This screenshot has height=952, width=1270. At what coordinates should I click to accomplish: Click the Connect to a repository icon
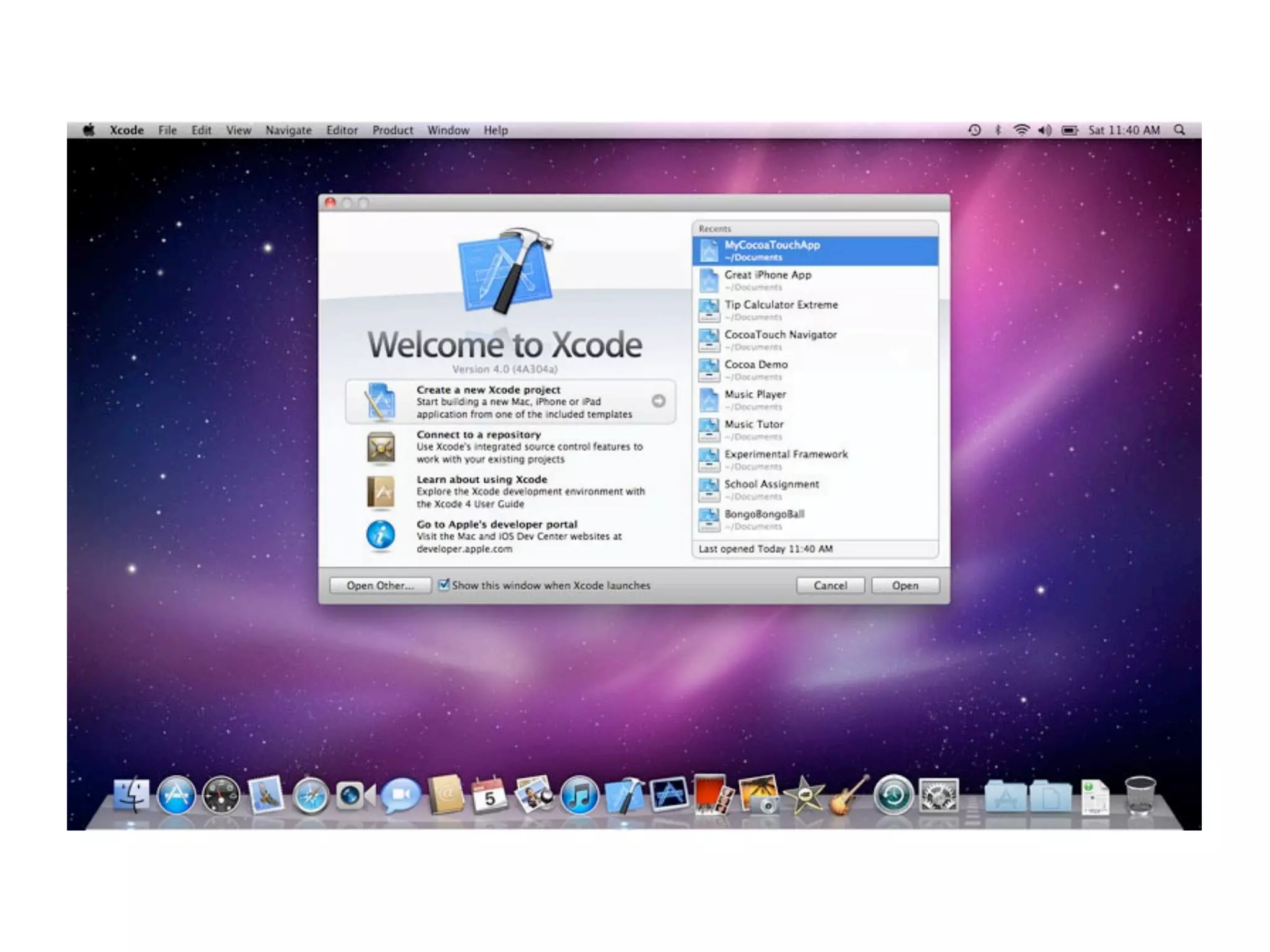(380, 447)
